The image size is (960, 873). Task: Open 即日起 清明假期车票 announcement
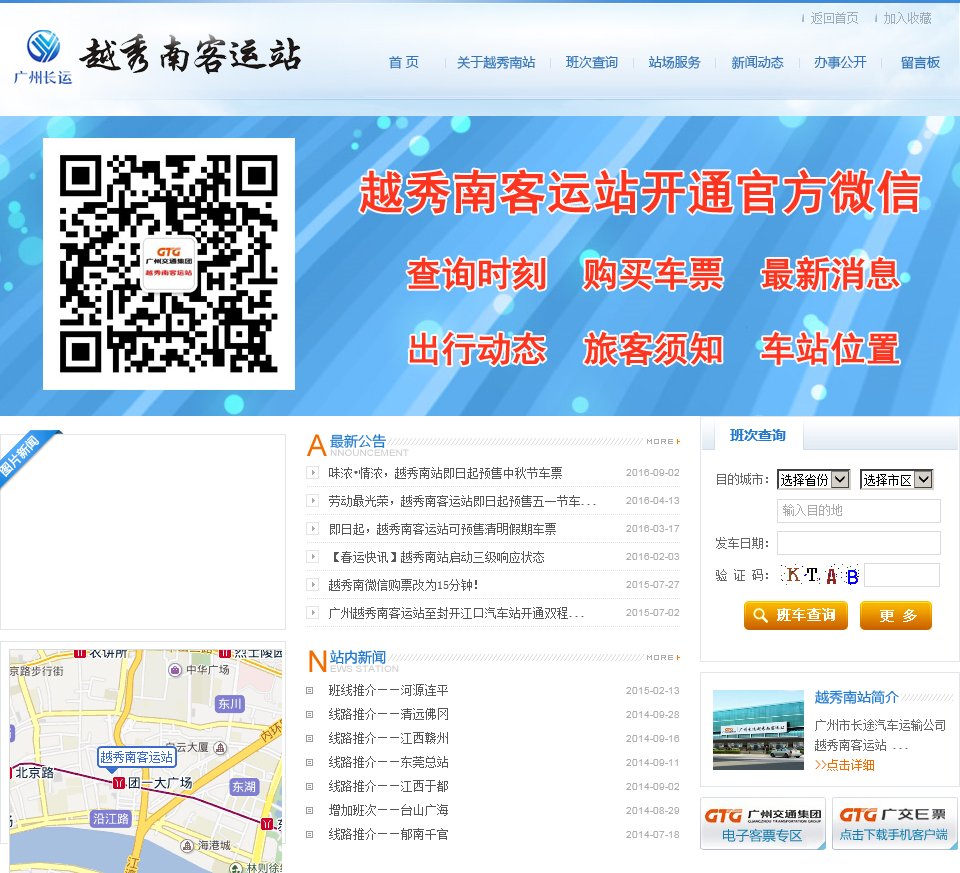[442, 529]
